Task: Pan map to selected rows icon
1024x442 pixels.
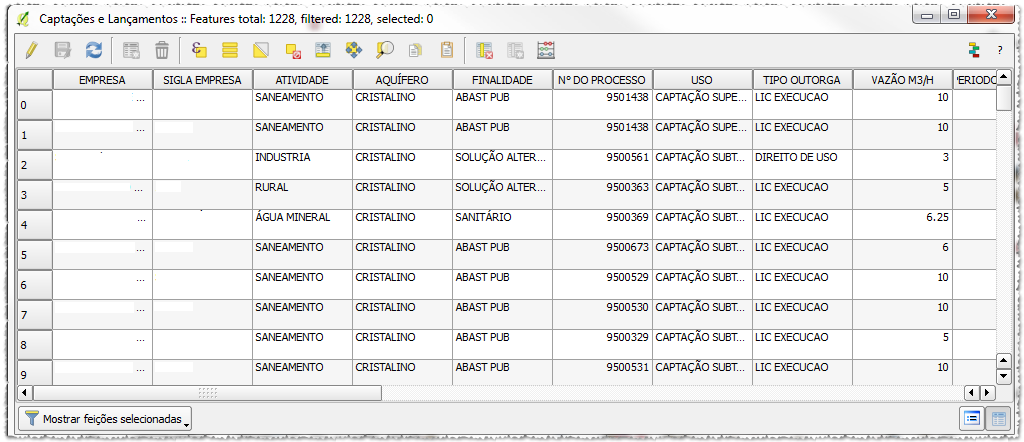Action: click(354, 49)
